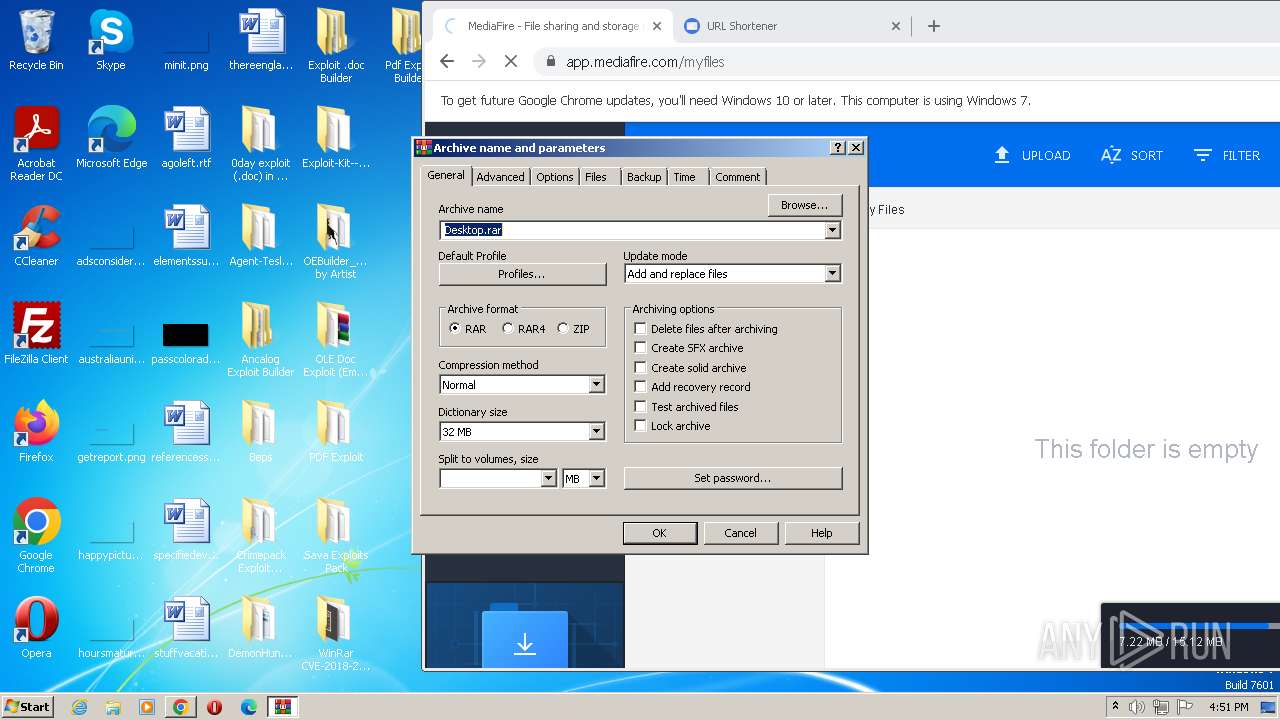Enable Create SFX archive
This screenshot has width=1280, height=720.
641,348
